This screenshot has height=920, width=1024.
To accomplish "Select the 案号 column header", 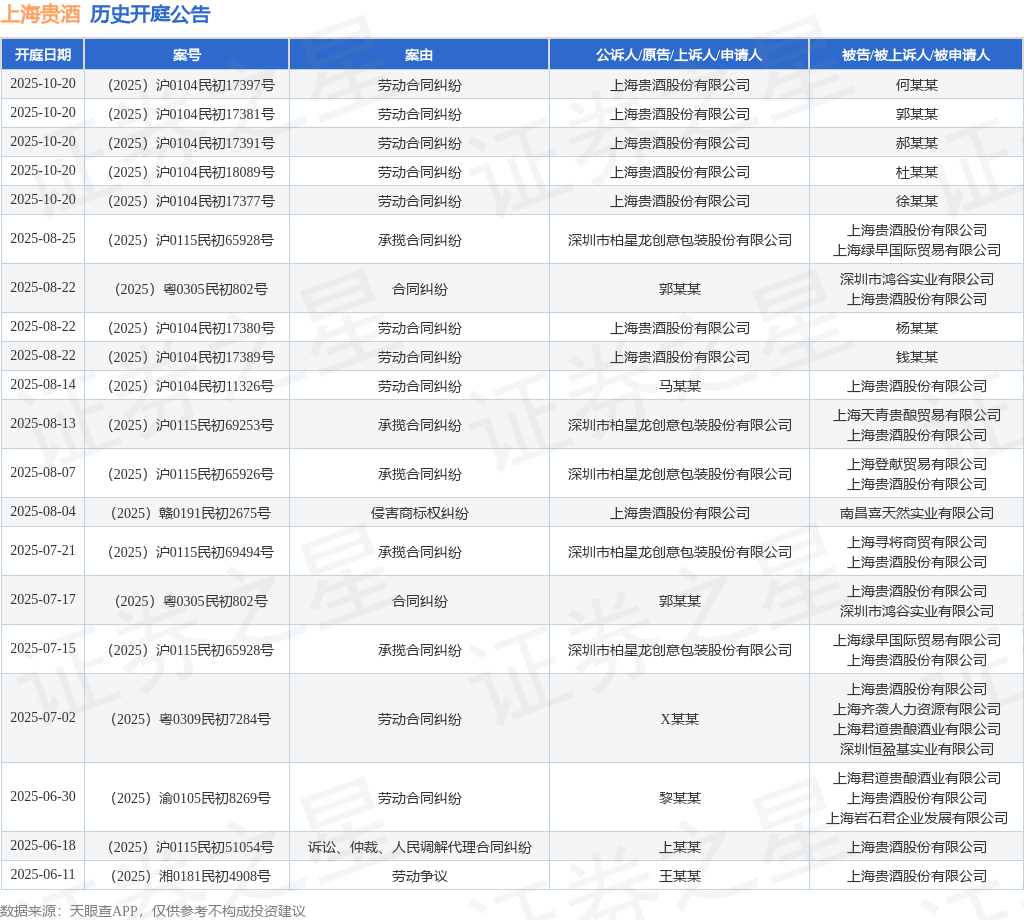I will click(187, 55).
